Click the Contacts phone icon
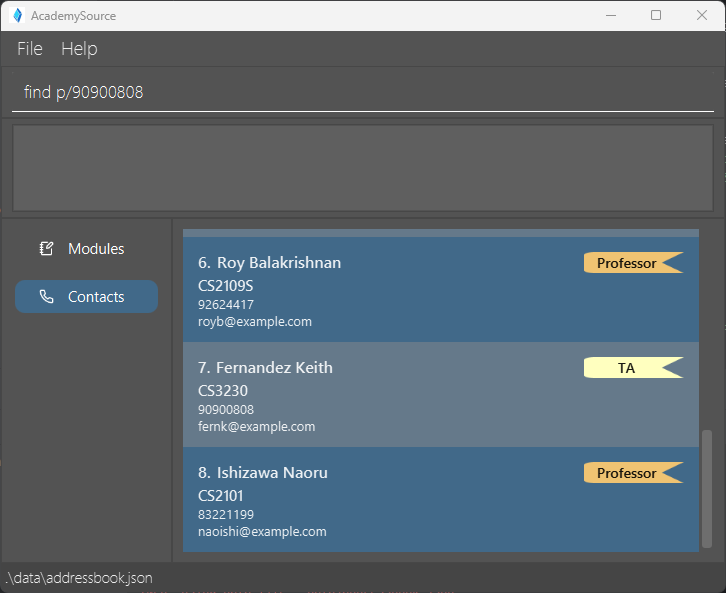Screen dimensions: 726x593 coord(46,297)
